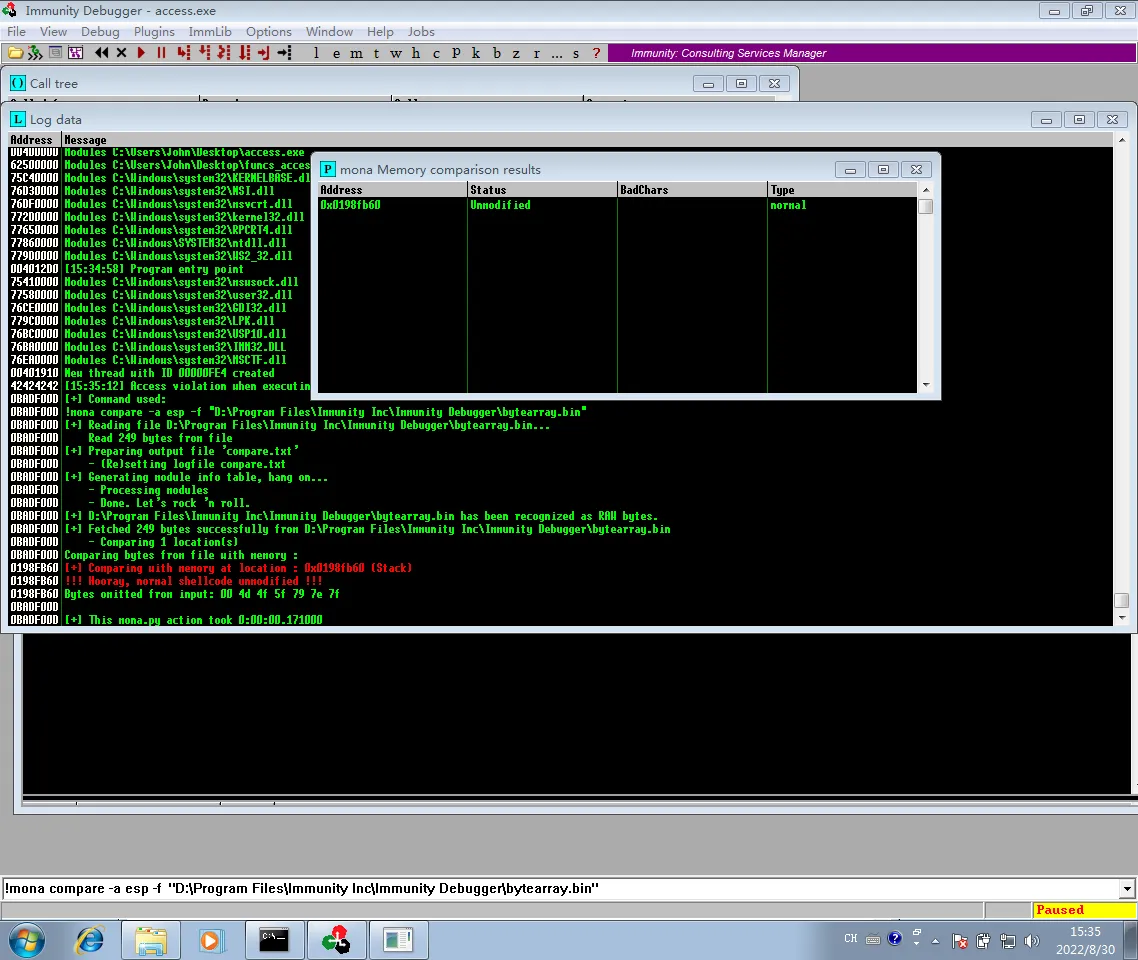Click the Trace into toolbar icon
The width and height of the screenshot is (1138, 960).
click(x=224, y=53)
